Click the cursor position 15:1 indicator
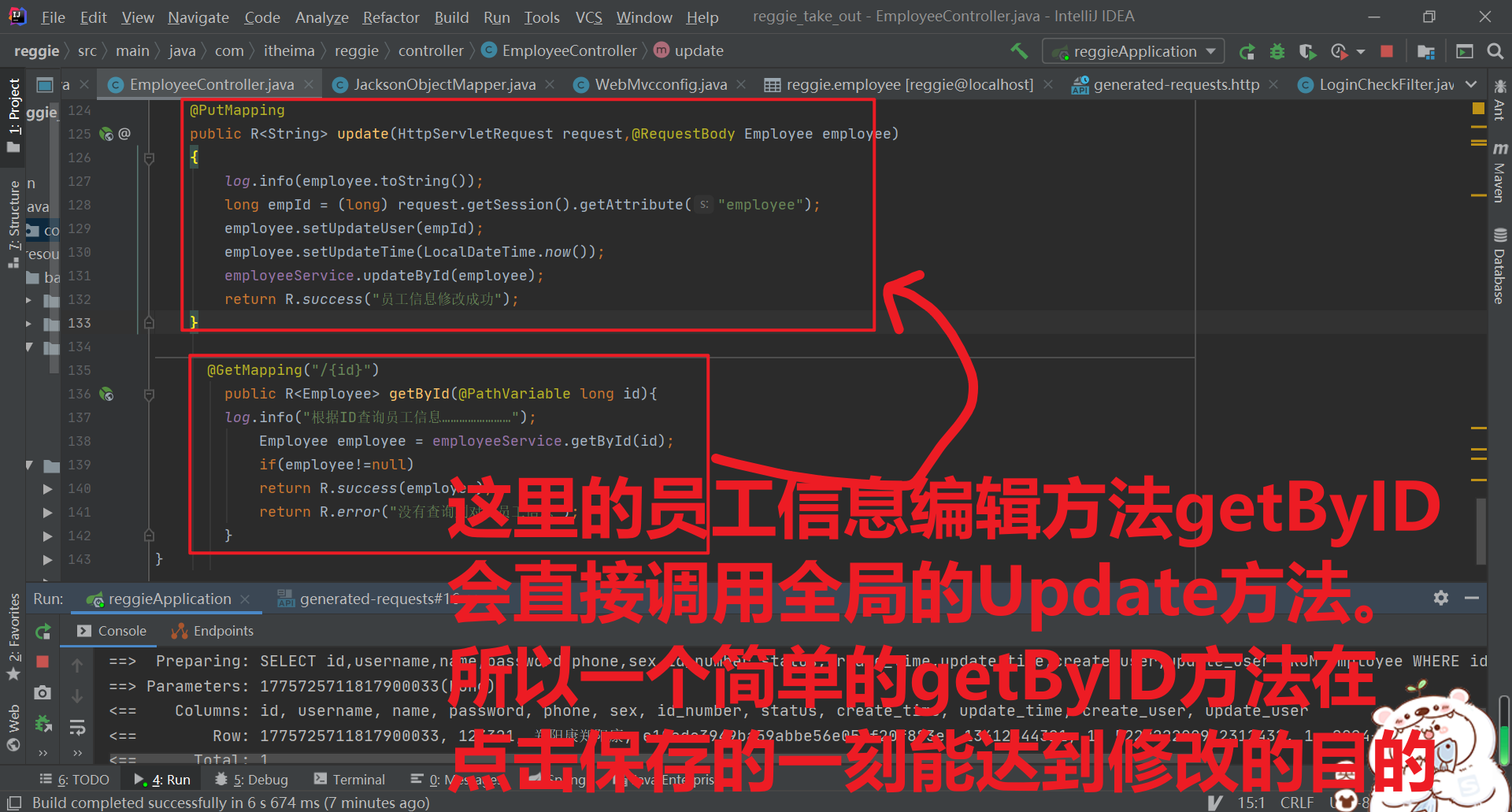The height and width of the screenshot is (812, 1512). [x=1251, y=803]
